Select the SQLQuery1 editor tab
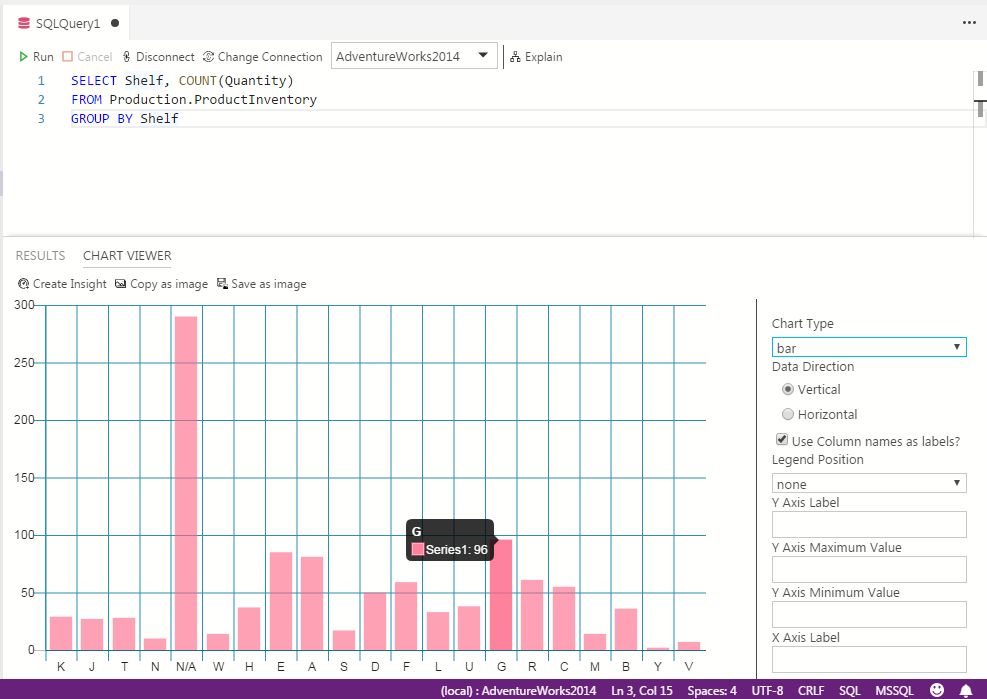The width and height of the screenshot is (987, 699). pos(68,23)
